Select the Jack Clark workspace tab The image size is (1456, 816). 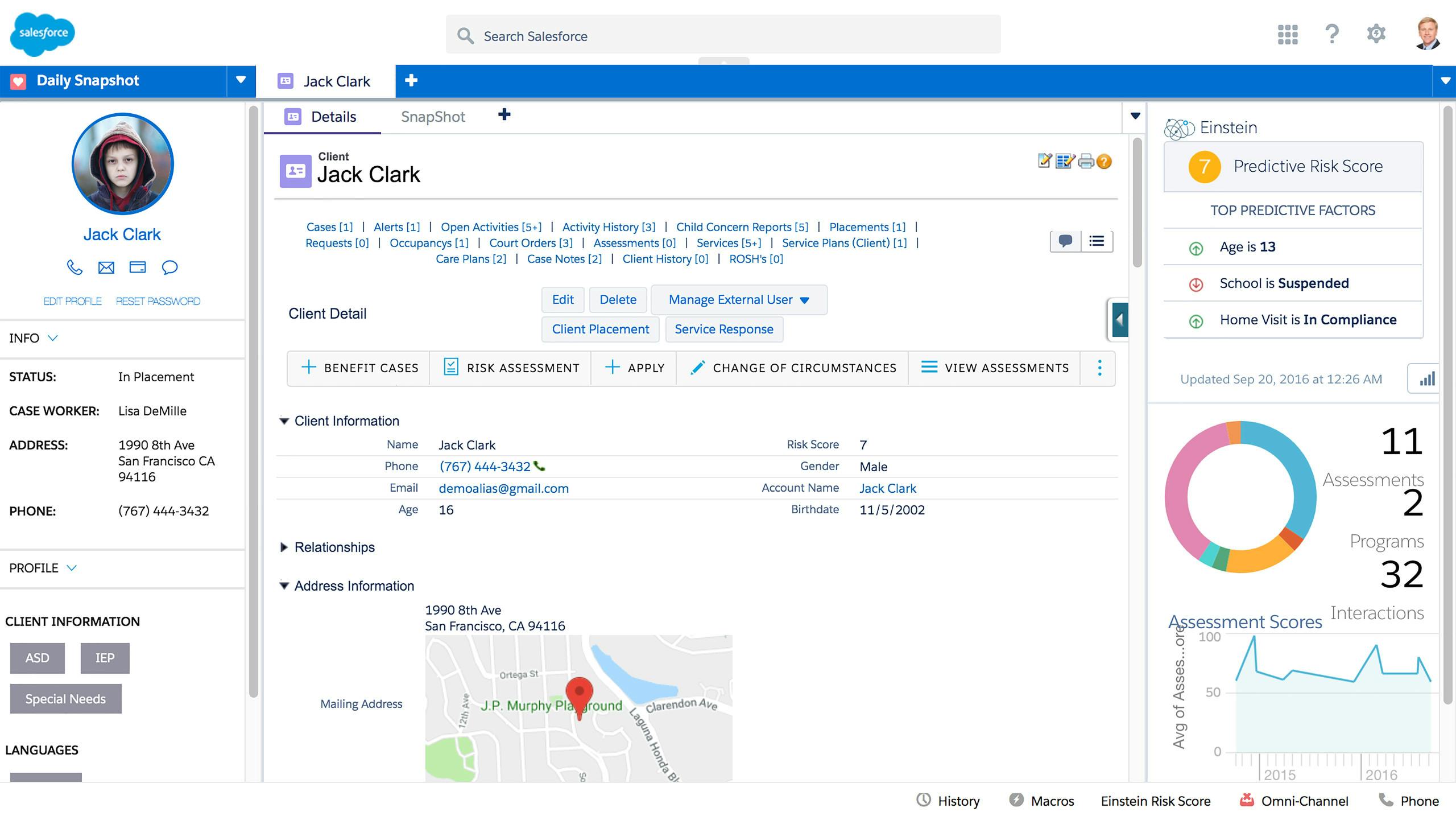coord(325,81)
